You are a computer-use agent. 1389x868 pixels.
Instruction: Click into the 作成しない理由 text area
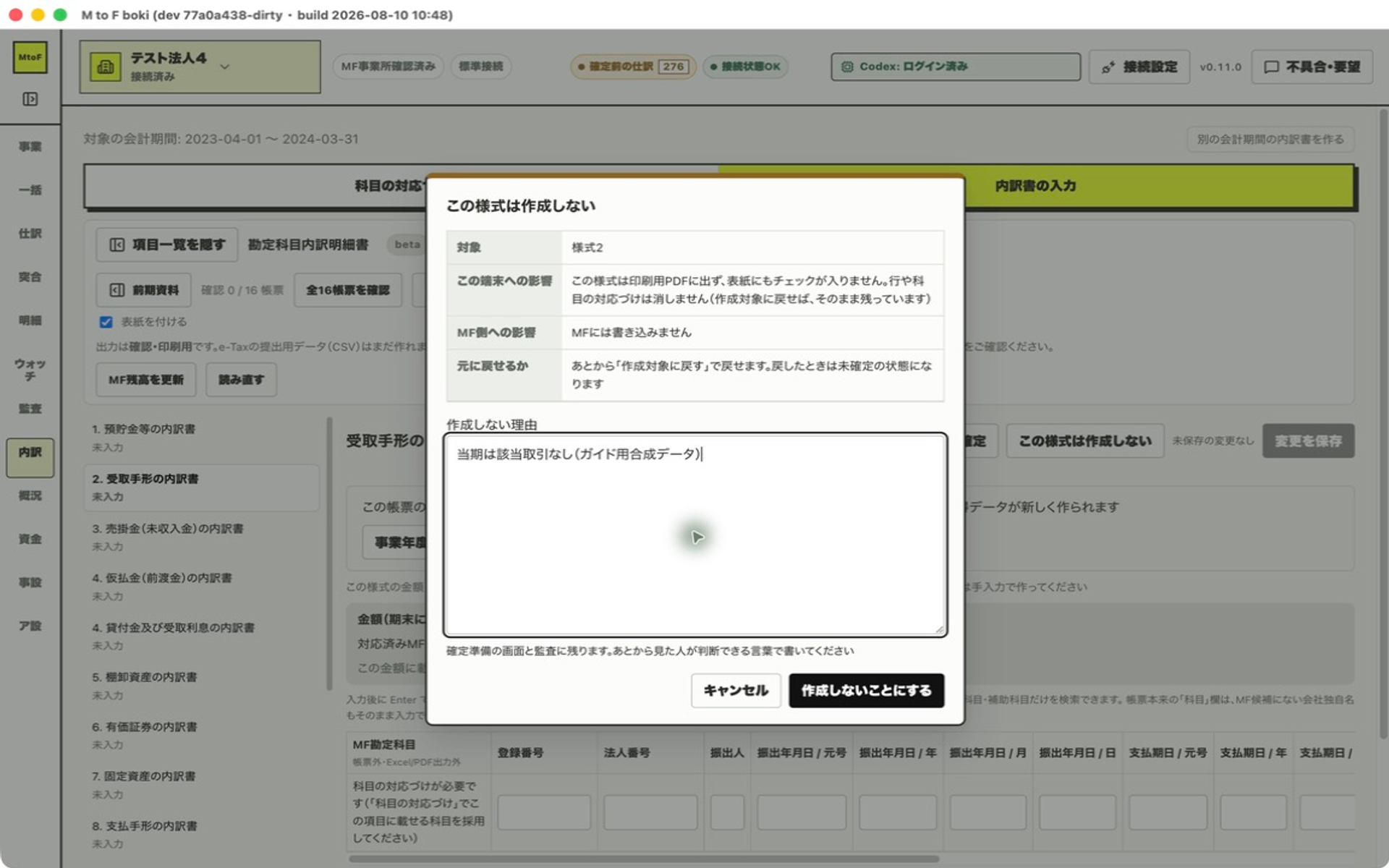[695, 535]
